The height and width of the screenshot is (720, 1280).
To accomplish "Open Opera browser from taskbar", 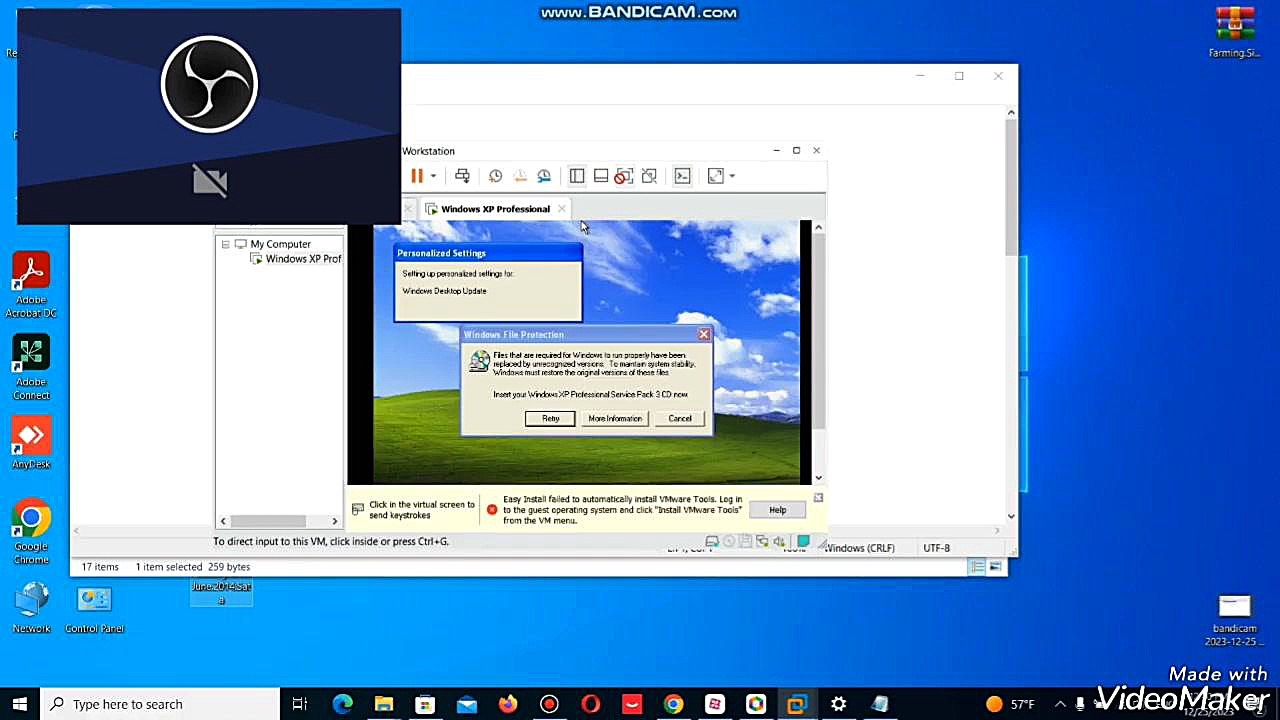I will click(x=590, y=704).
